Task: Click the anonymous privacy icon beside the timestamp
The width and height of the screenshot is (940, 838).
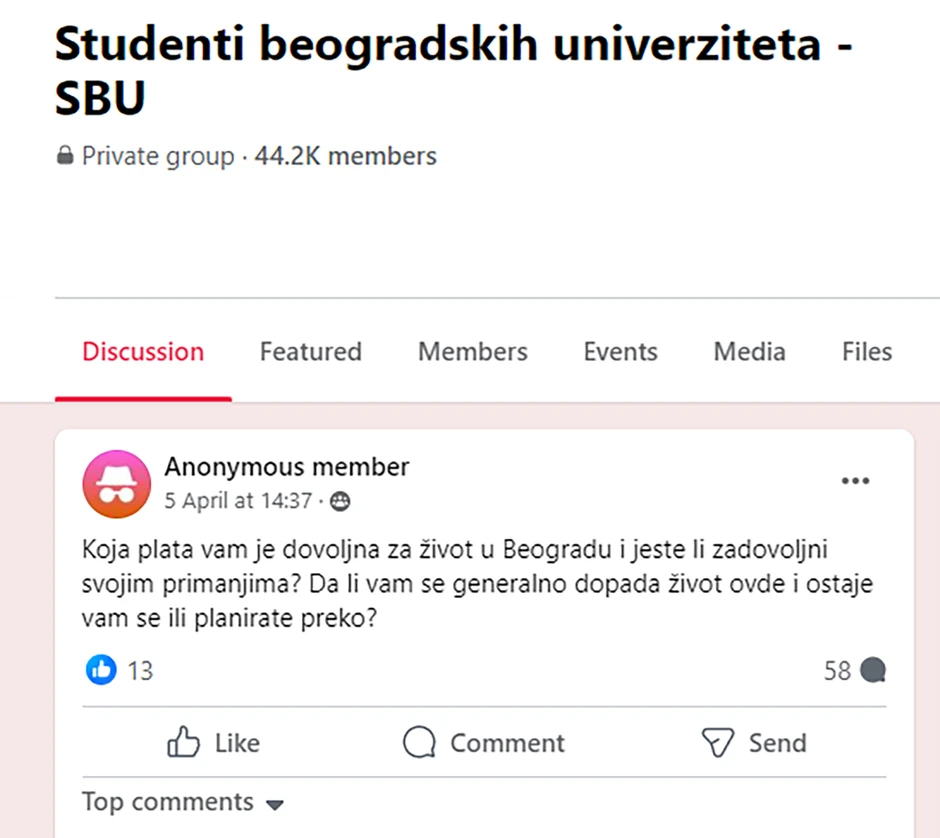Action: pyautogui.click(x=340, y=501)
